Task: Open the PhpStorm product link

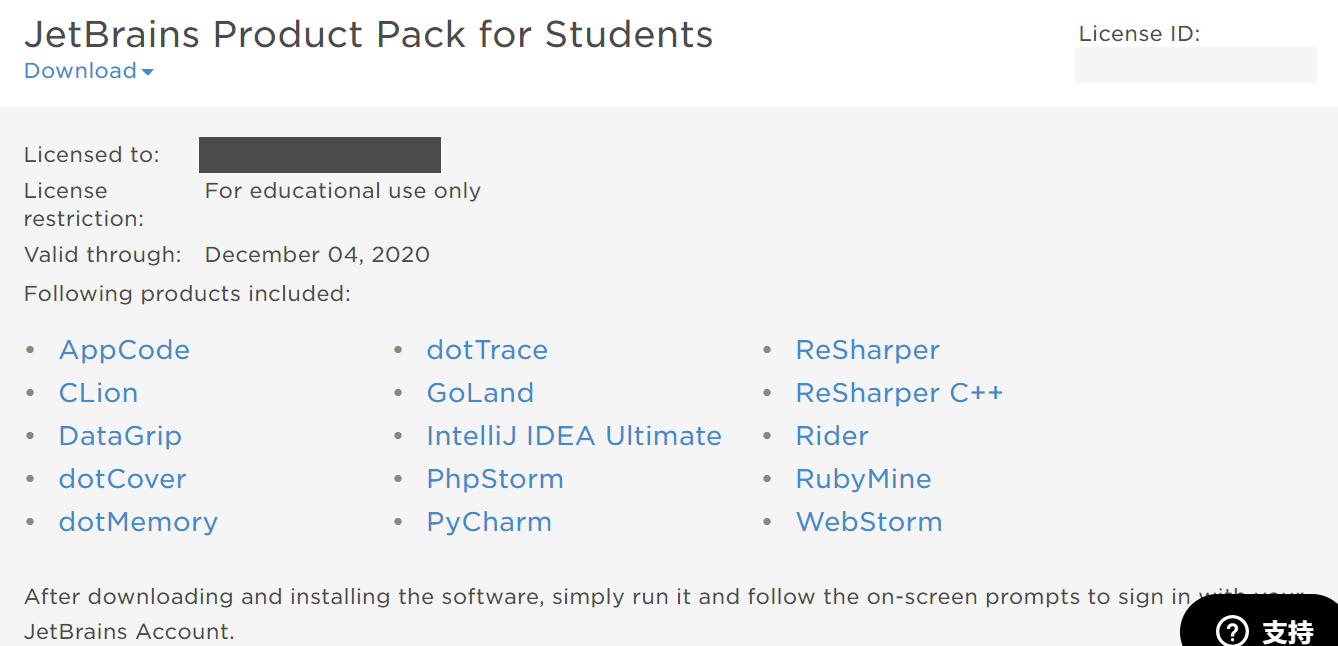Action: click(495, 479)
